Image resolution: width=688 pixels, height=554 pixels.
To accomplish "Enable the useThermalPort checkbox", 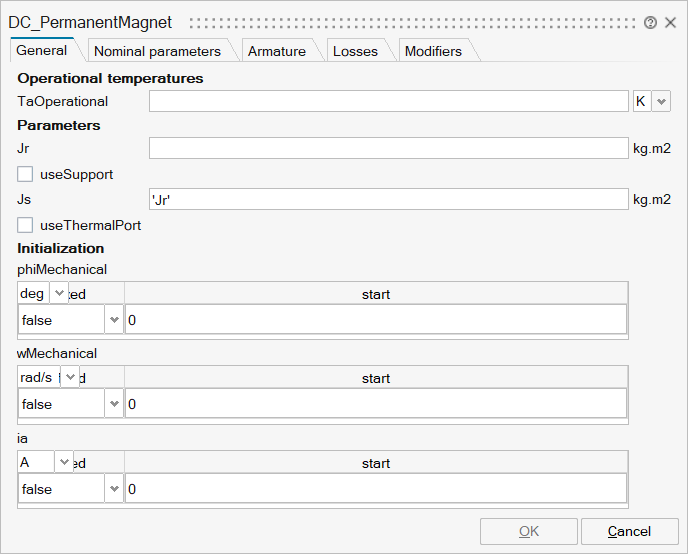I will (25, 225).
